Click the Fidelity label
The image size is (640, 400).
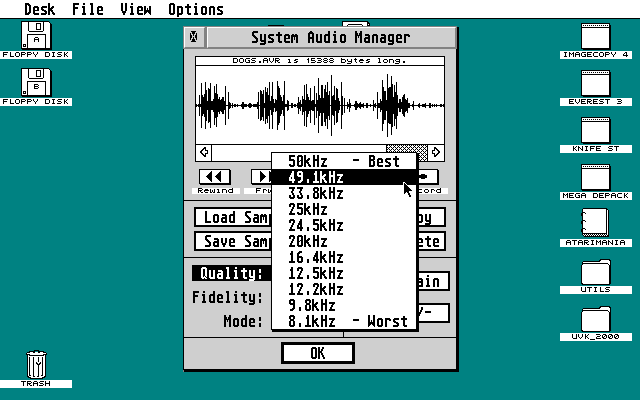point(227,297)
